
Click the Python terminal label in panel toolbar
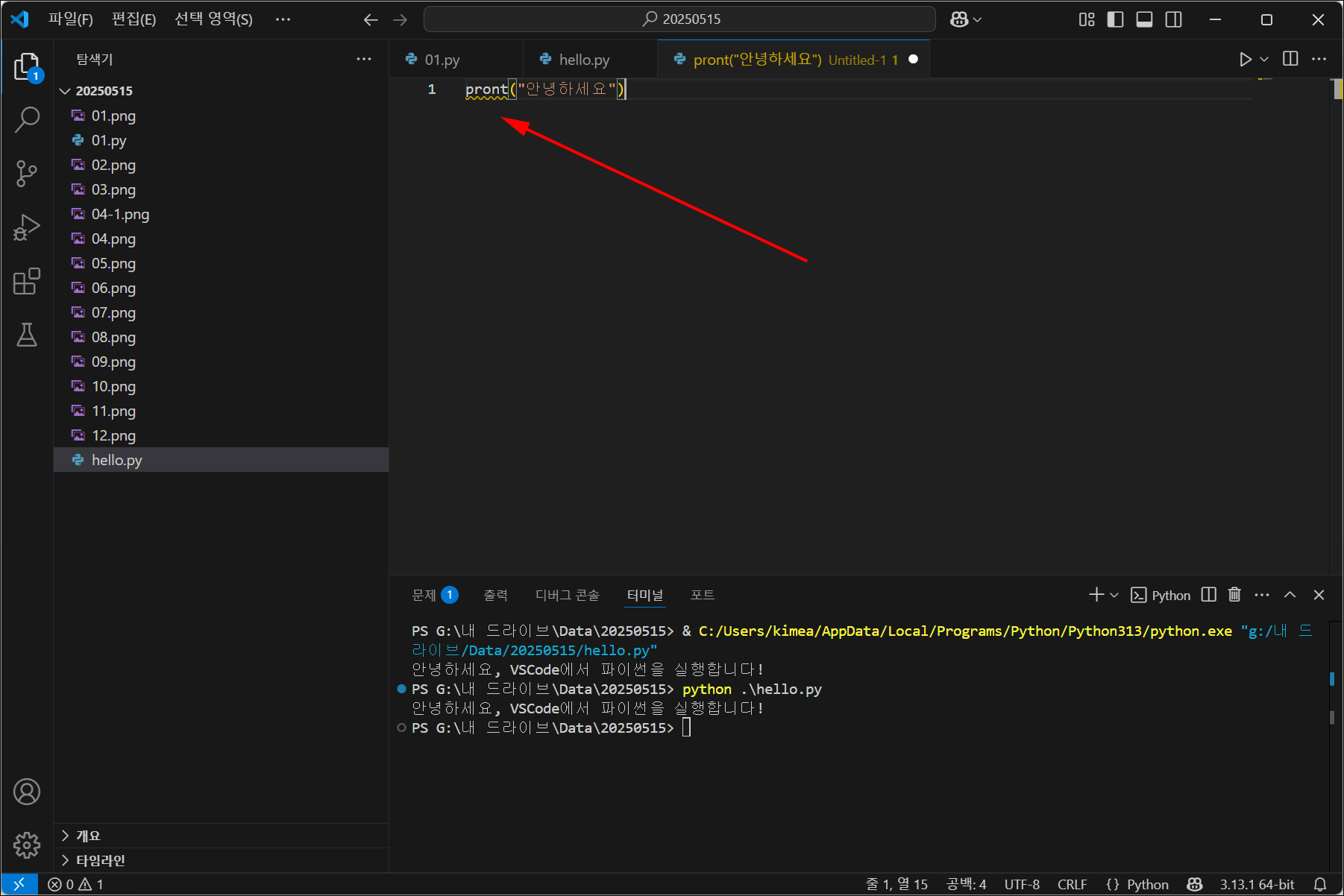tap(1161, 595)
